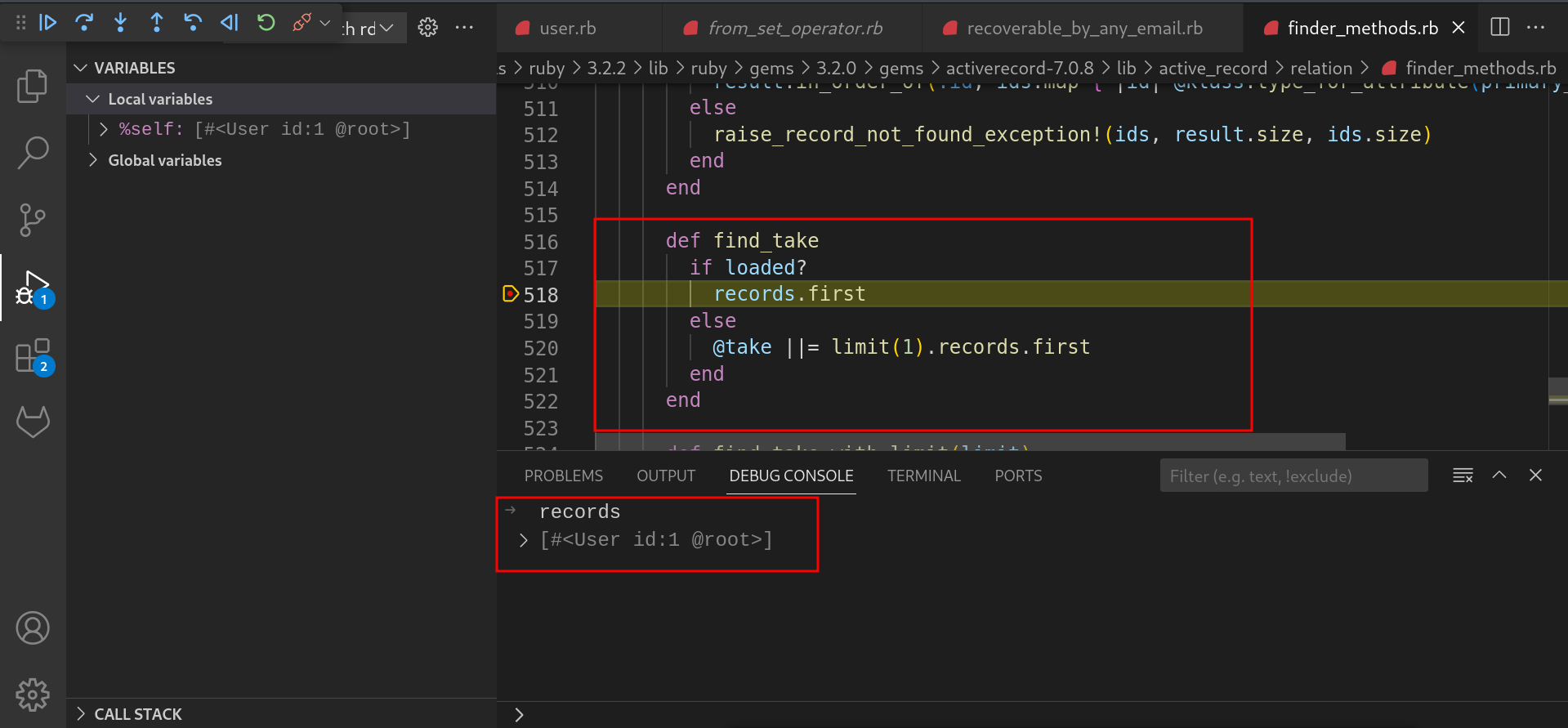The height and width of the screenshot is (728, 1568).
Task: Click the 3.2.2 breadcrumb segment
Action: pos(606,69)
